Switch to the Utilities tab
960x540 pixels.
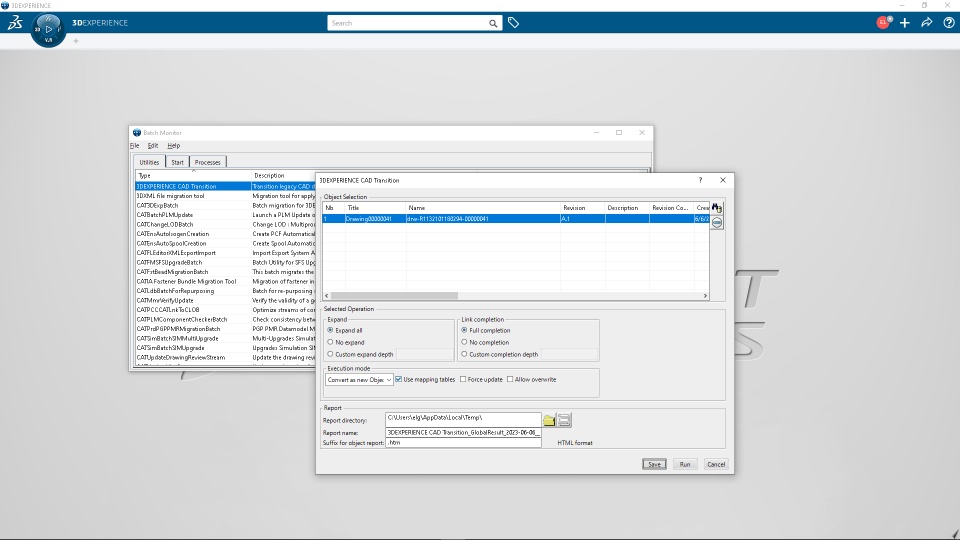(149, 162)
